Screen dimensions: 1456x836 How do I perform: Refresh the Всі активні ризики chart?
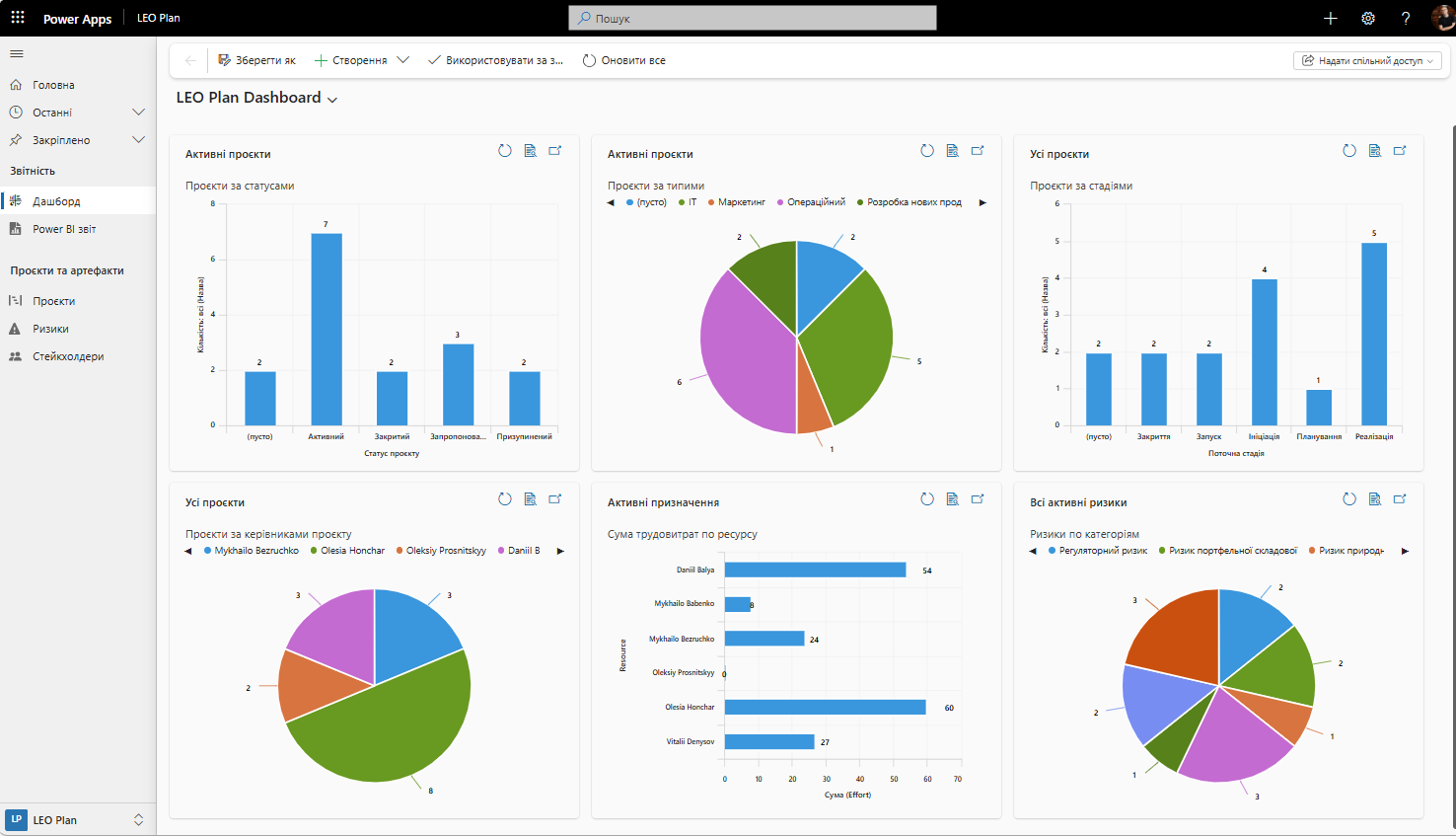[x=1349, y=499]
